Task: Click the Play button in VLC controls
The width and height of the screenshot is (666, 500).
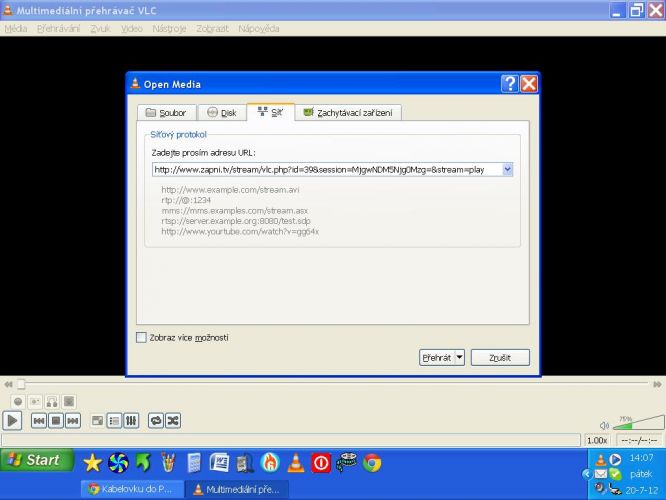Action: click(12, 421)
